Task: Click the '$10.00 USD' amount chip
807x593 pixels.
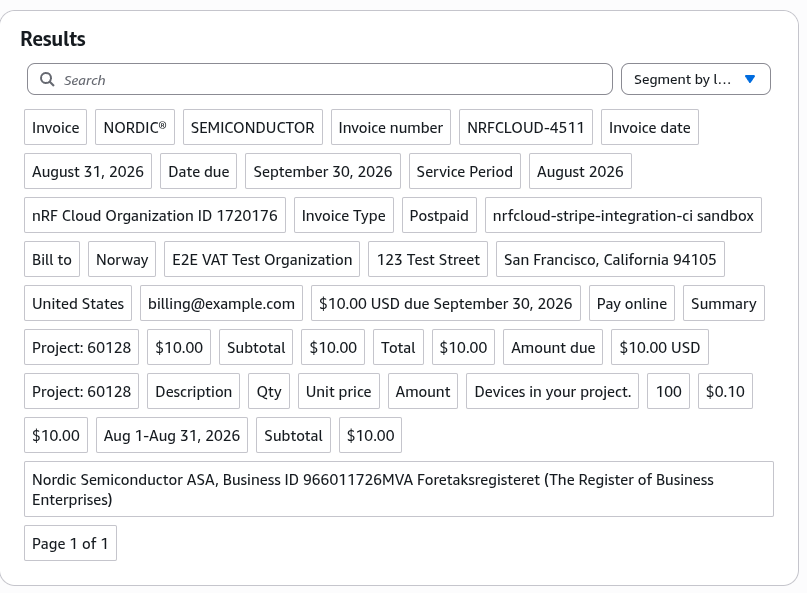Action: coord(660,347)
